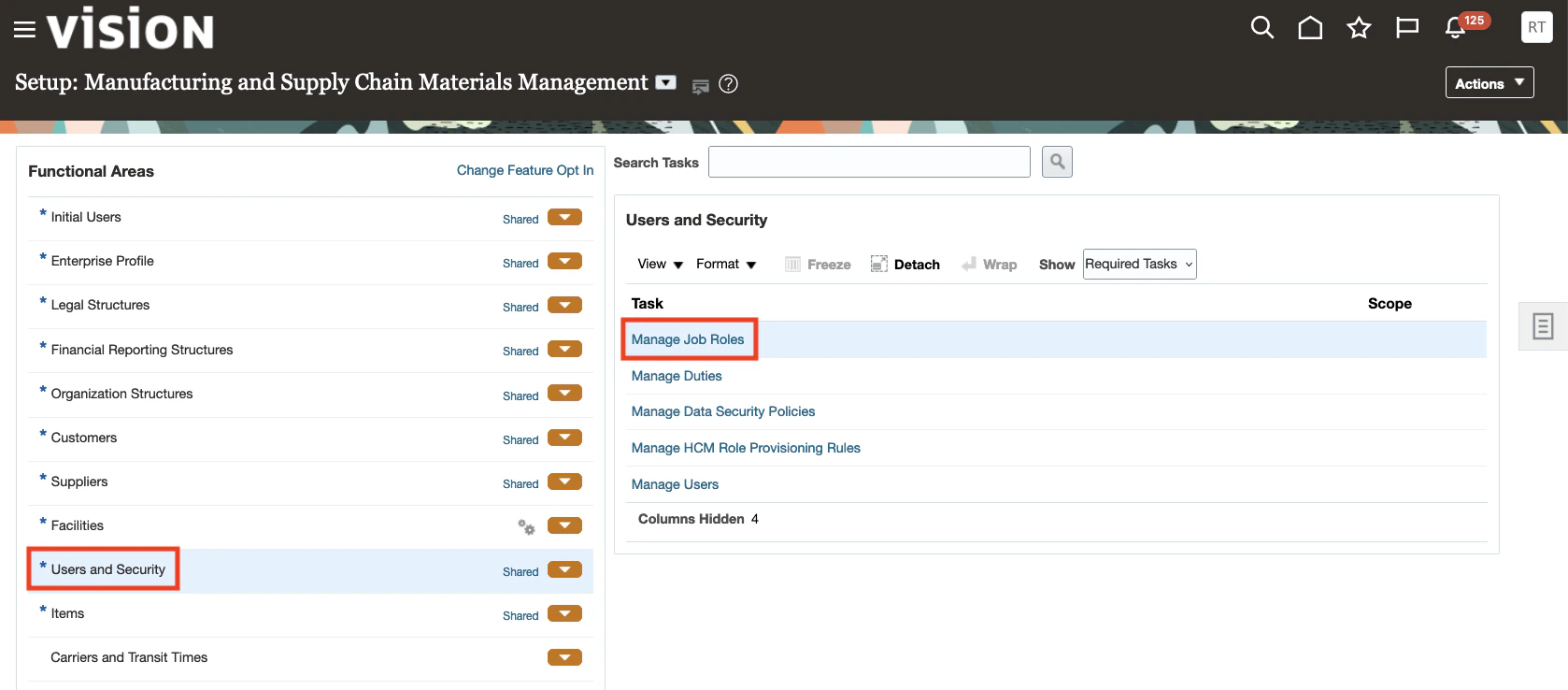The height and width of the screenshot is (690, 1568).
Task: Expand Customers row dropdown arrow
Action: [564, 438]
